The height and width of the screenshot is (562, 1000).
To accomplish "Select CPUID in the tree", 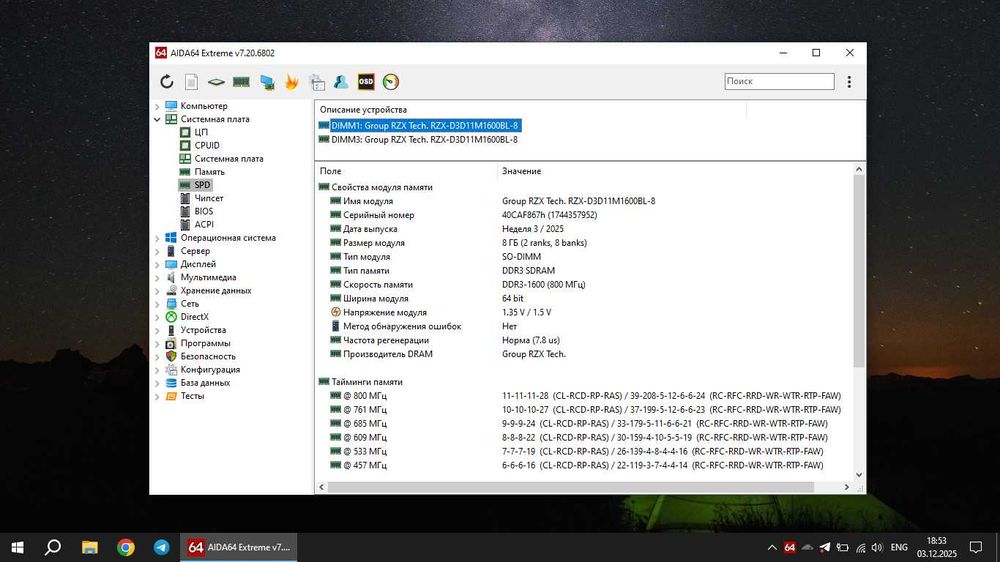I will pyautogui.click(x=207, y=145).
